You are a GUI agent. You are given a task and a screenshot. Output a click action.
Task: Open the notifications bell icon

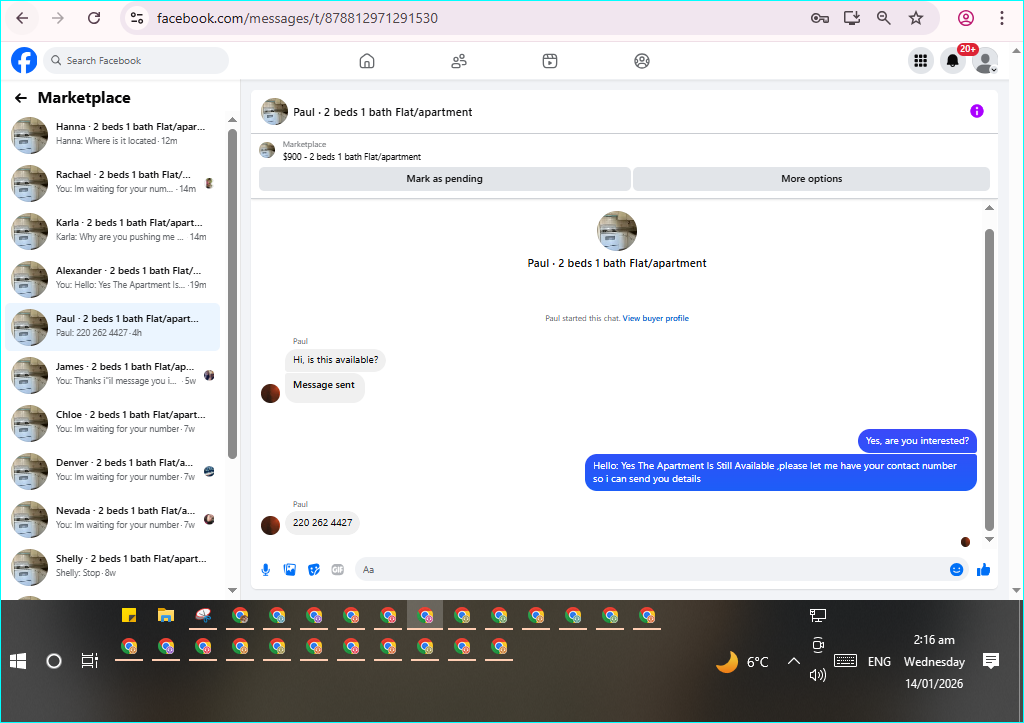[953, 61]
